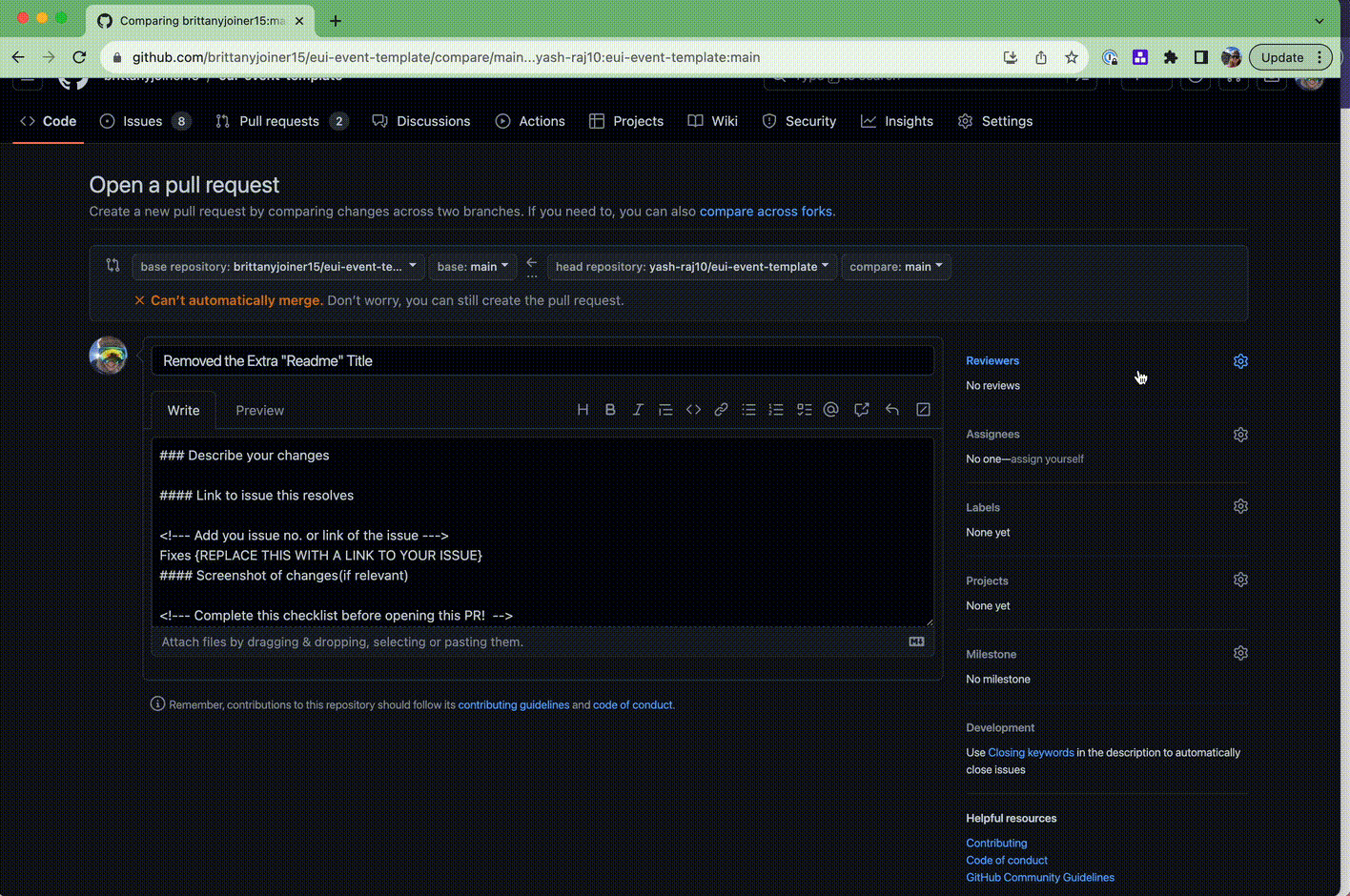The height and width of the screenshot is (896, 1350).
Task: Open slash commands from the editor toolbar
Action: [923, 410]
